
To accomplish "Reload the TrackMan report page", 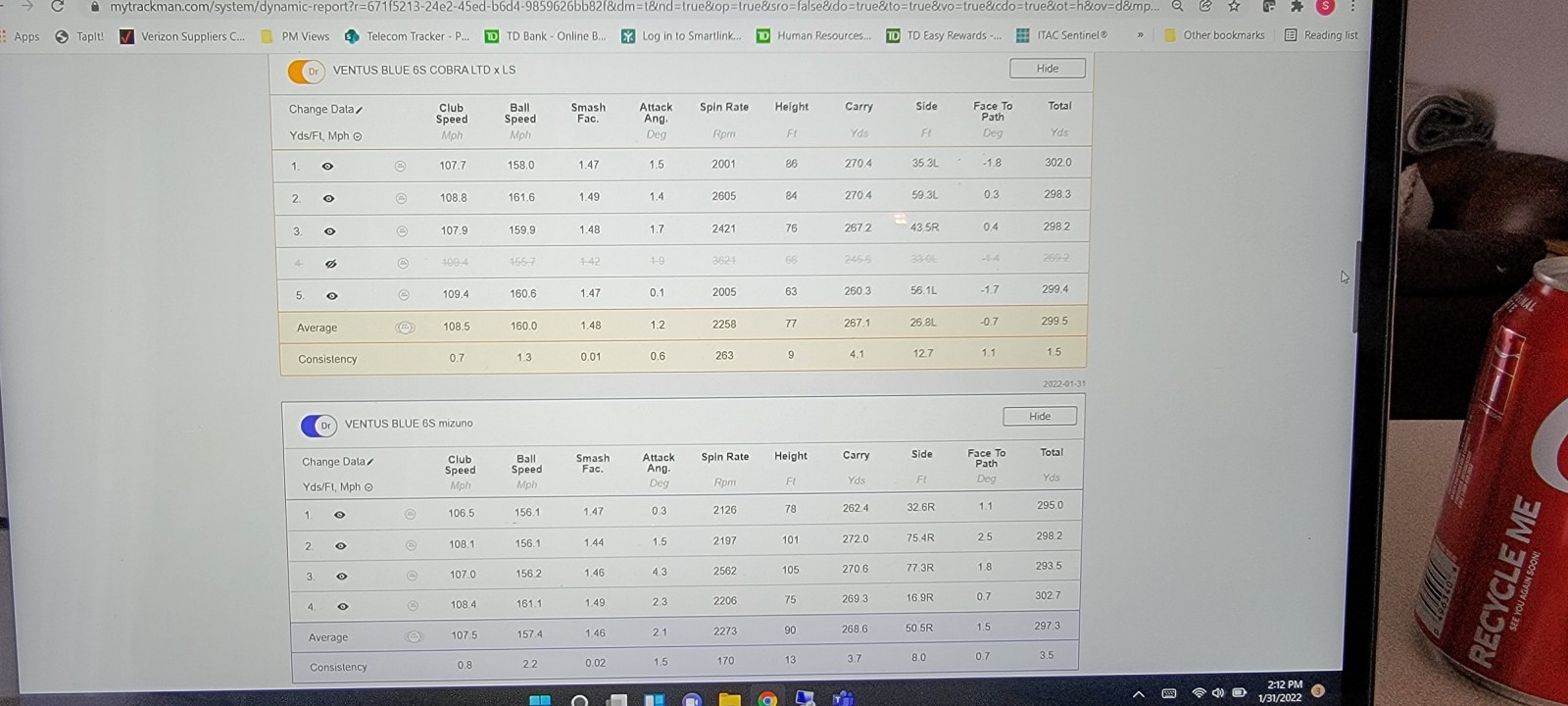I will [58, 6].
